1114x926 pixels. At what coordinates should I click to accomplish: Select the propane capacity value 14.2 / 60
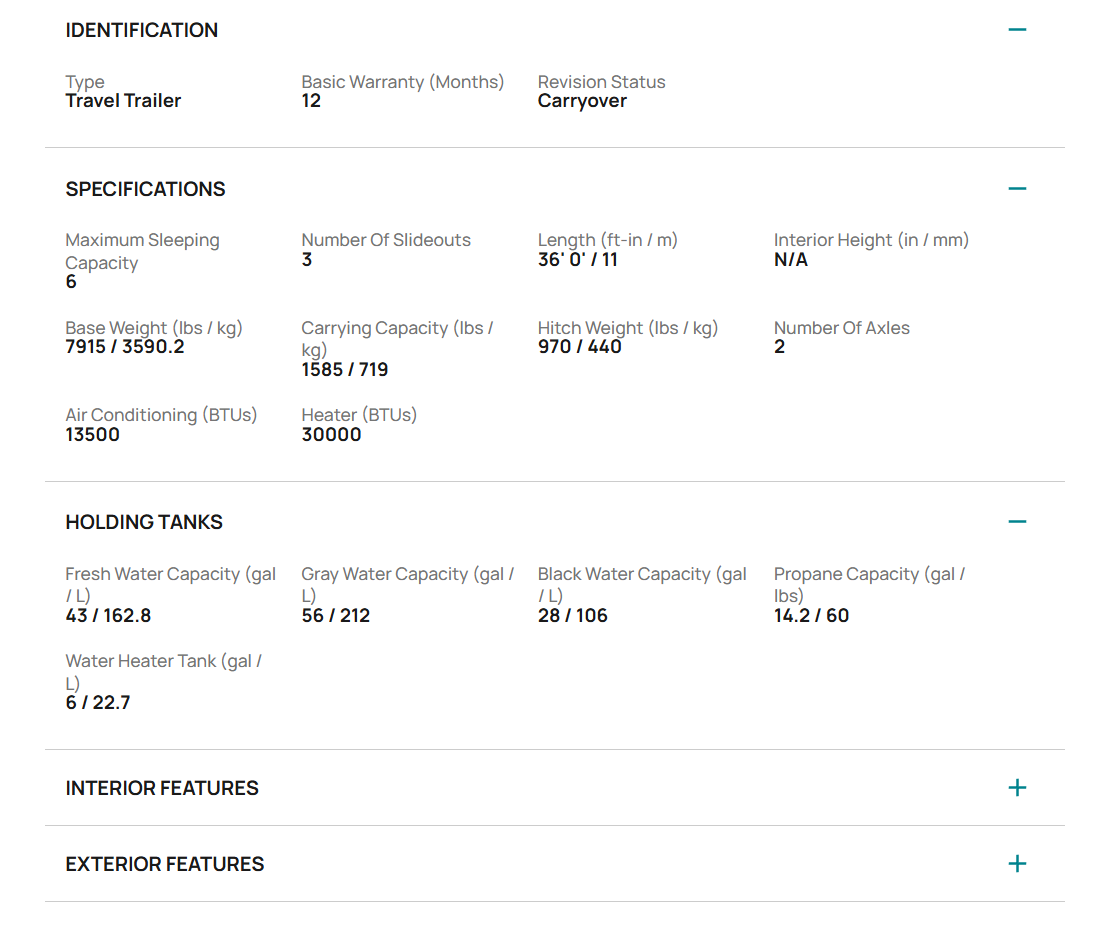pyautogui.click(x=811, y=616)
